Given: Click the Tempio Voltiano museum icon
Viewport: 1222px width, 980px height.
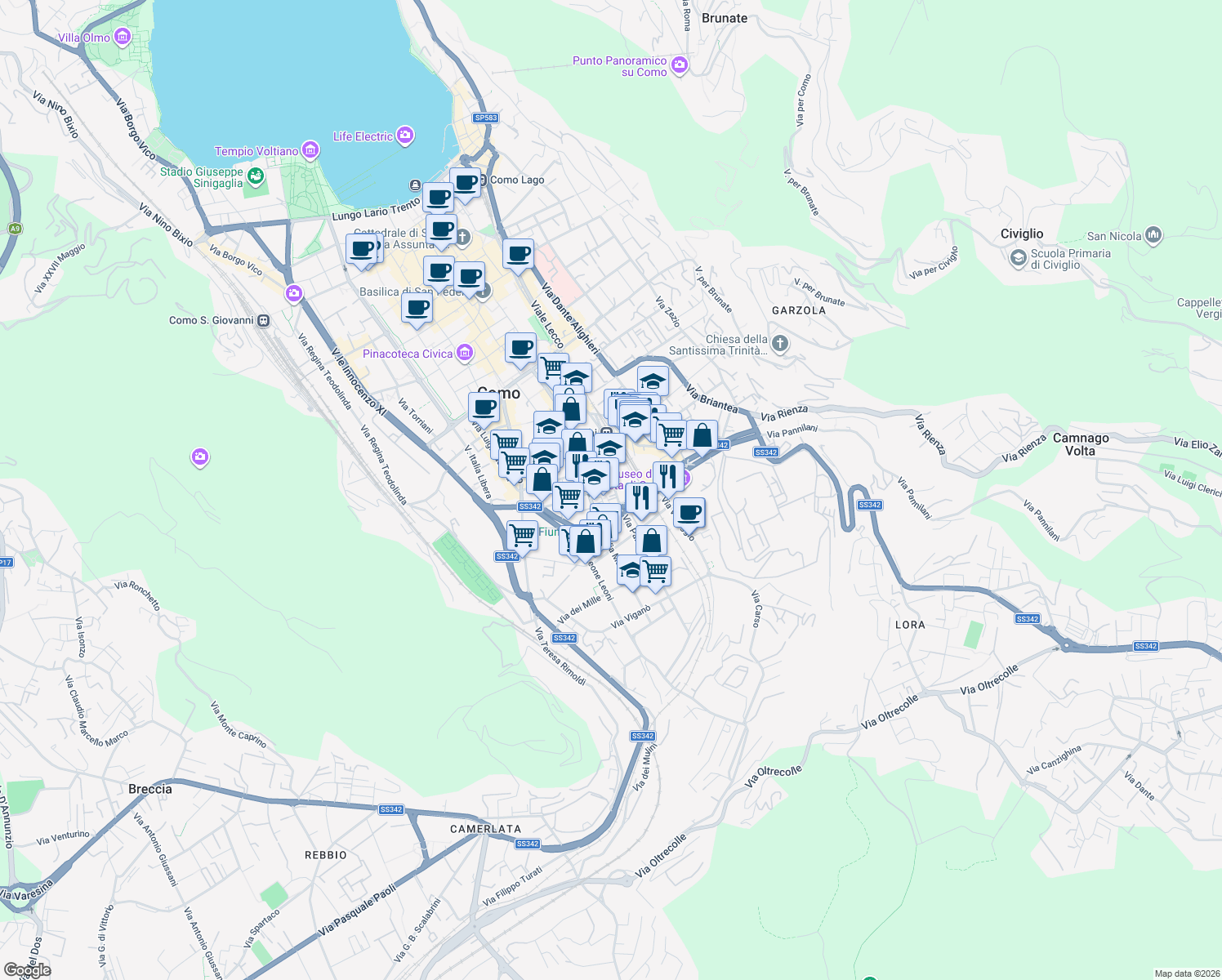Looking at the screenshot, I should 310,149.
